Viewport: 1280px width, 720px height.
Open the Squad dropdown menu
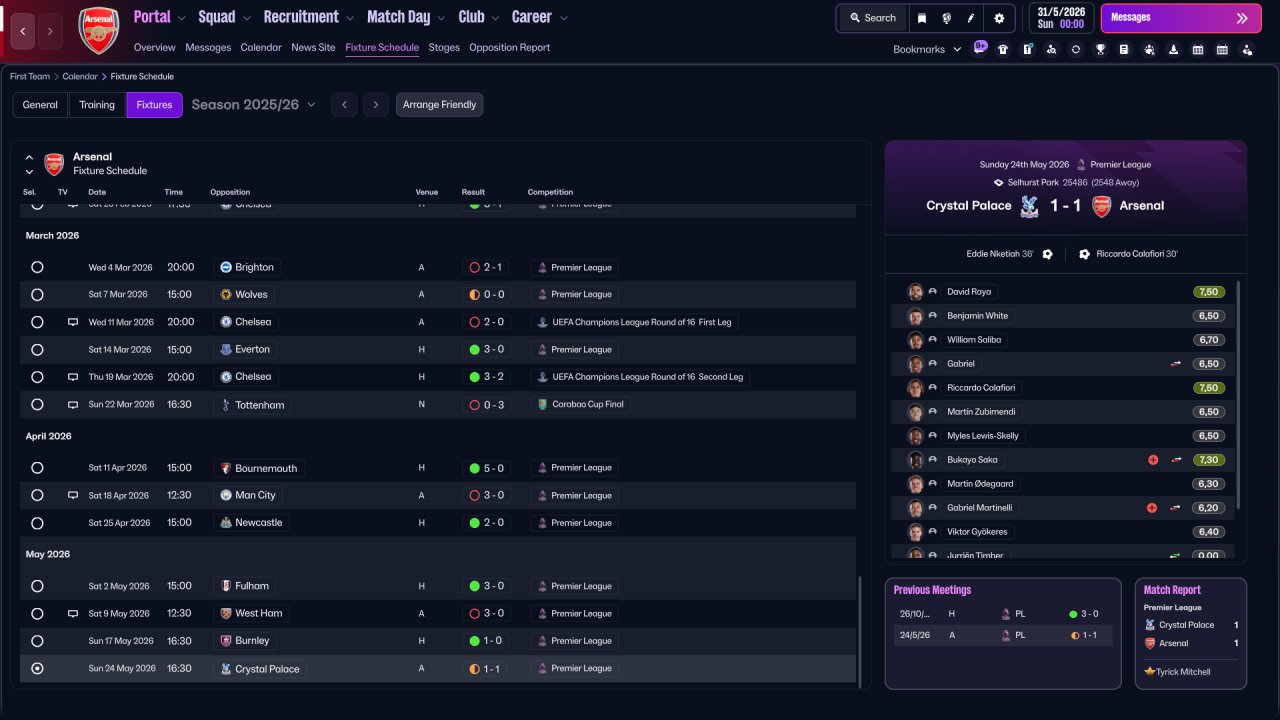pyautogui.click(x=224, y=17)
